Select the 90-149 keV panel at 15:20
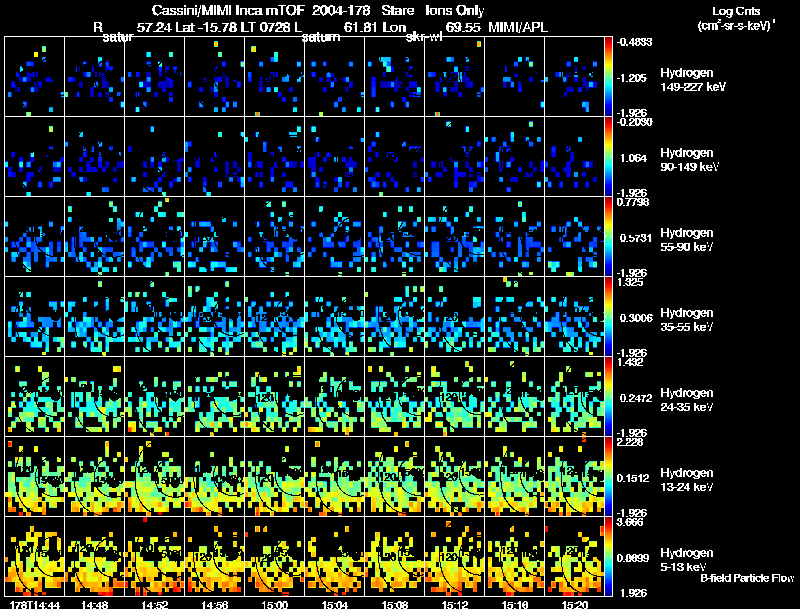This screenshot has width=800, height=609. [574, 156]
